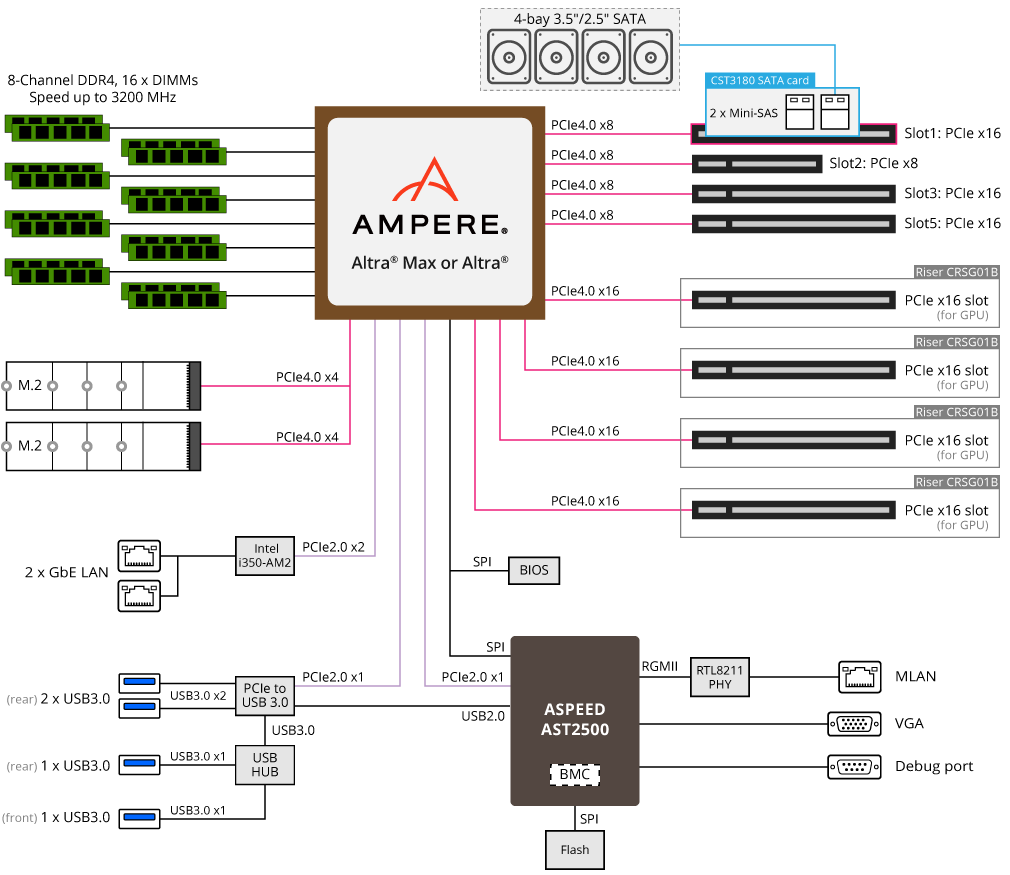Select the 'USB2.0' label
This screenshot has width=1010, height=875.
(x=483, y=716)
